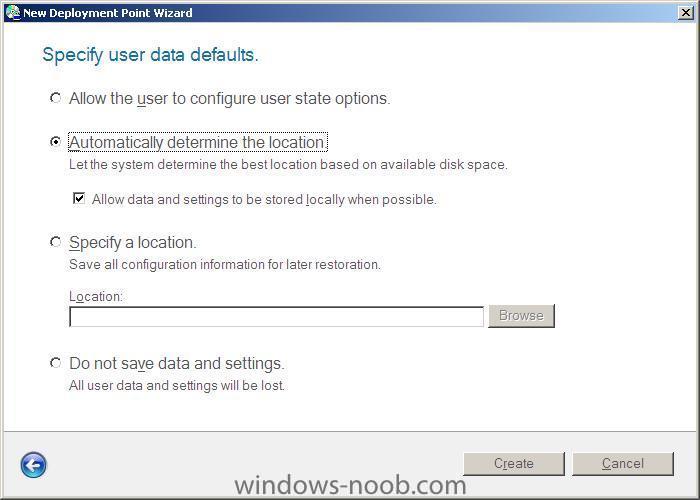Click the 'Let the system determine the best location' description
This screenshot has height=500, width=700.
coord(288,164)
